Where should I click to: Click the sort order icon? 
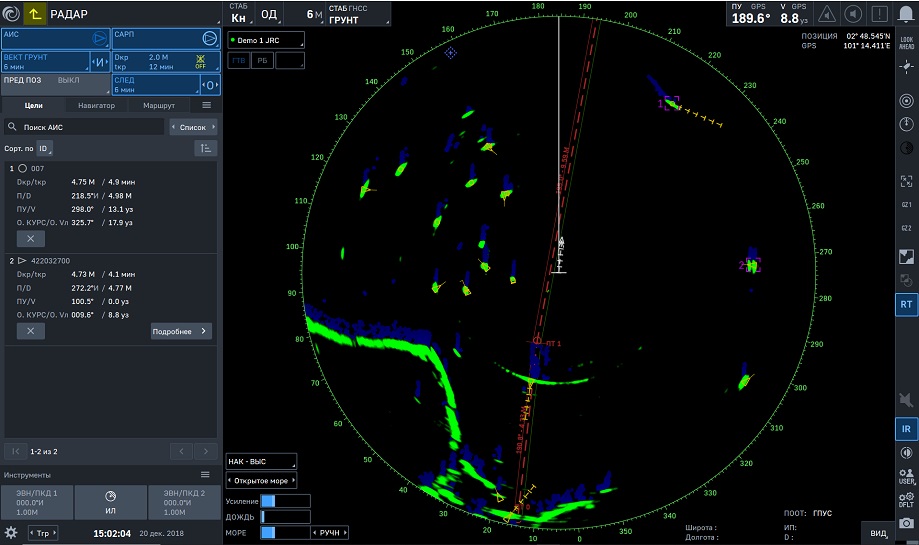click(x=206, y=148)
